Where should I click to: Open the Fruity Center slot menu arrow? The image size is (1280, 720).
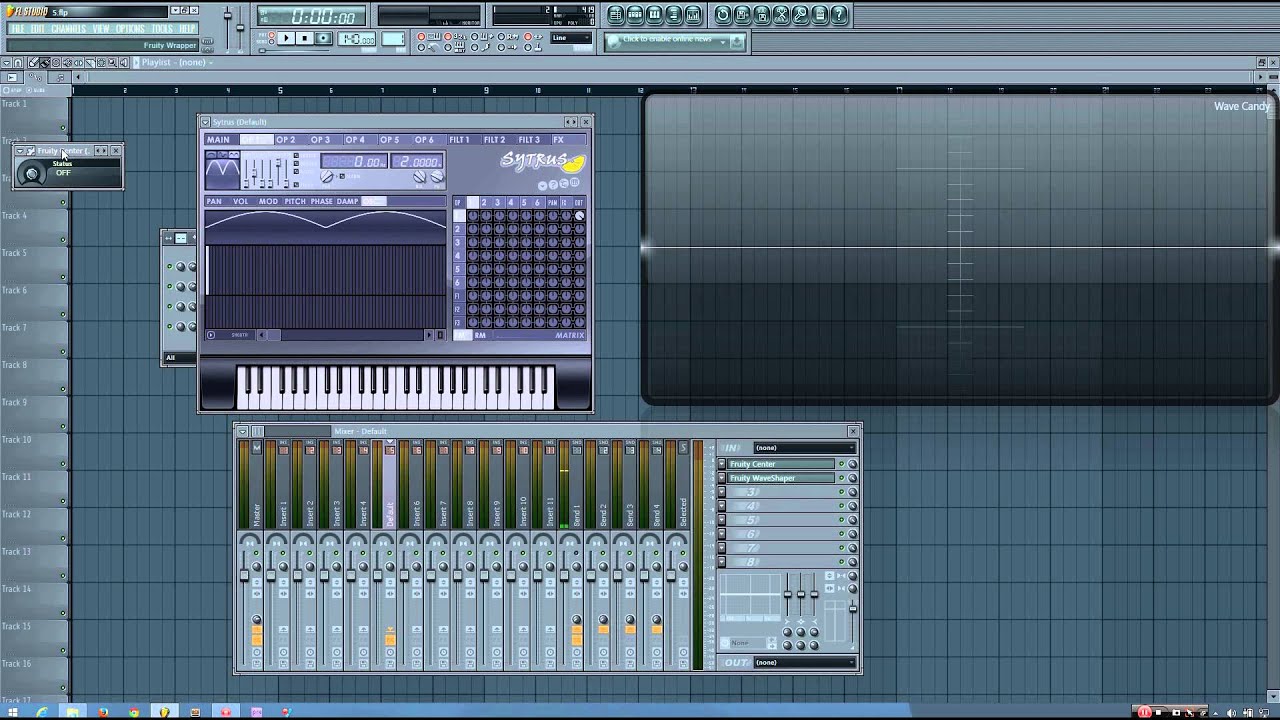pyautogui.click(x=722, y=464)
